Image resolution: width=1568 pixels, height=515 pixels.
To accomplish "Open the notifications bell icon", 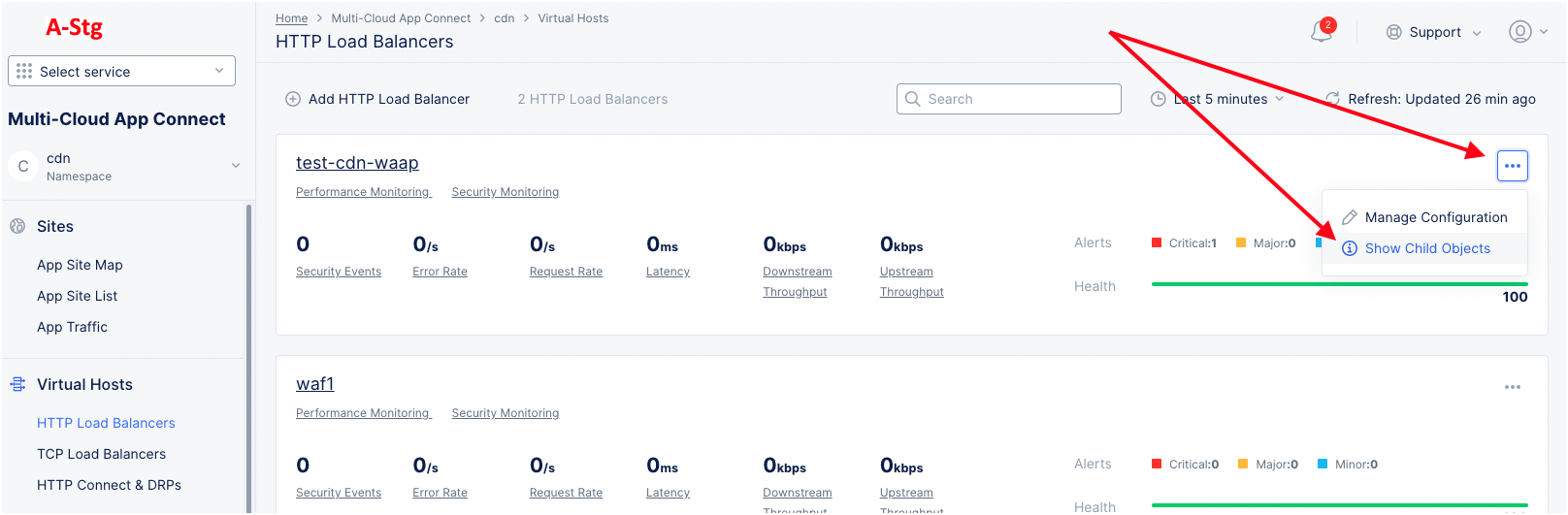I will (1321, 32).
